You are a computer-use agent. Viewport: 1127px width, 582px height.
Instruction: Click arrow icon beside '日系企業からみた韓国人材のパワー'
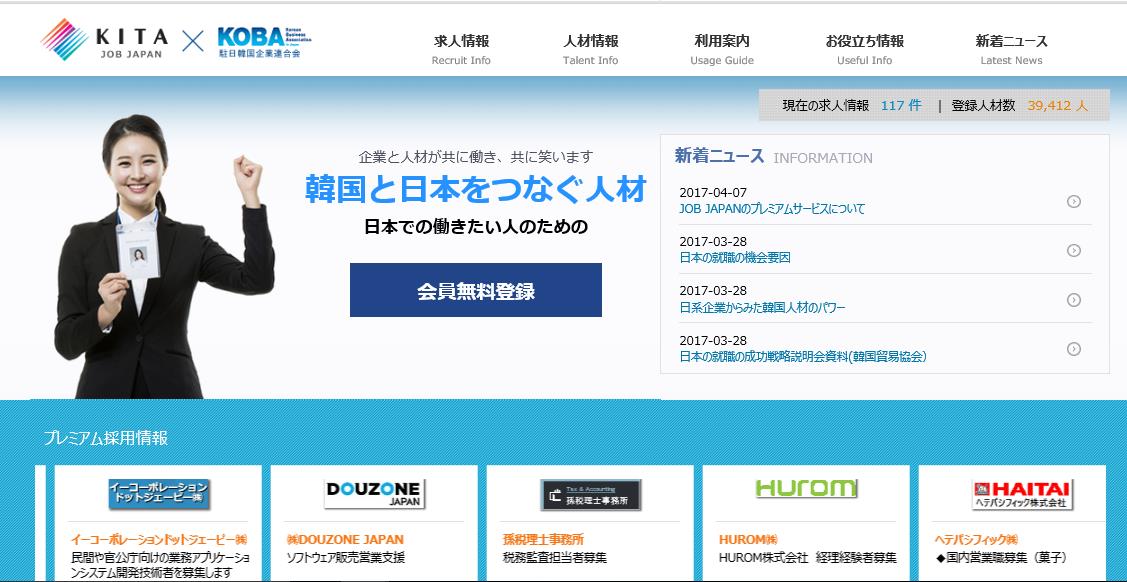click(x=1074, y=300)
